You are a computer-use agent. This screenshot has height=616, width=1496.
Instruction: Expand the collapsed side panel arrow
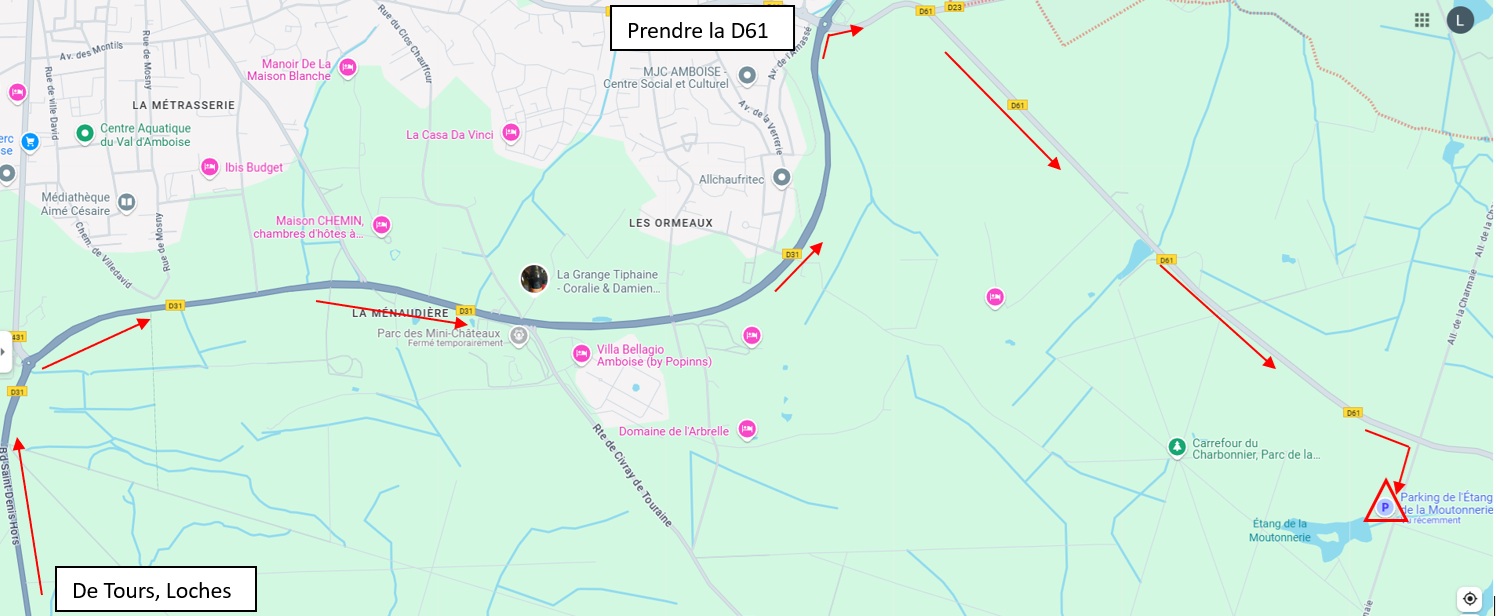[4, 352]
